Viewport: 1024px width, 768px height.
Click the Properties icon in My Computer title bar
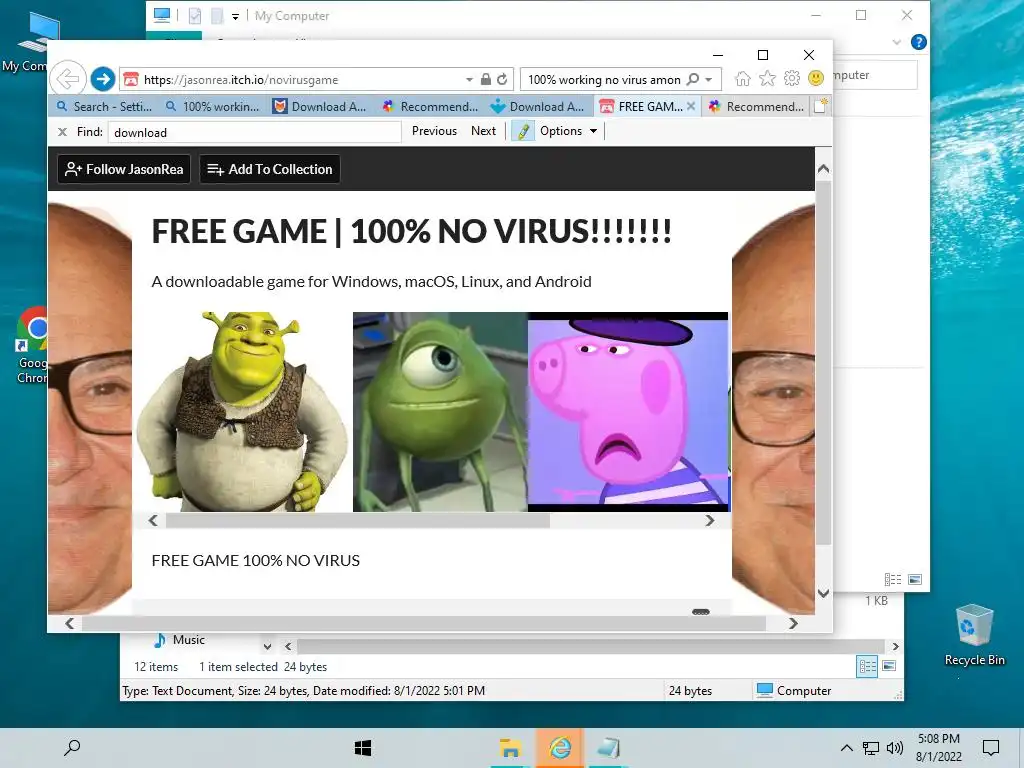[x=195, y=16]
